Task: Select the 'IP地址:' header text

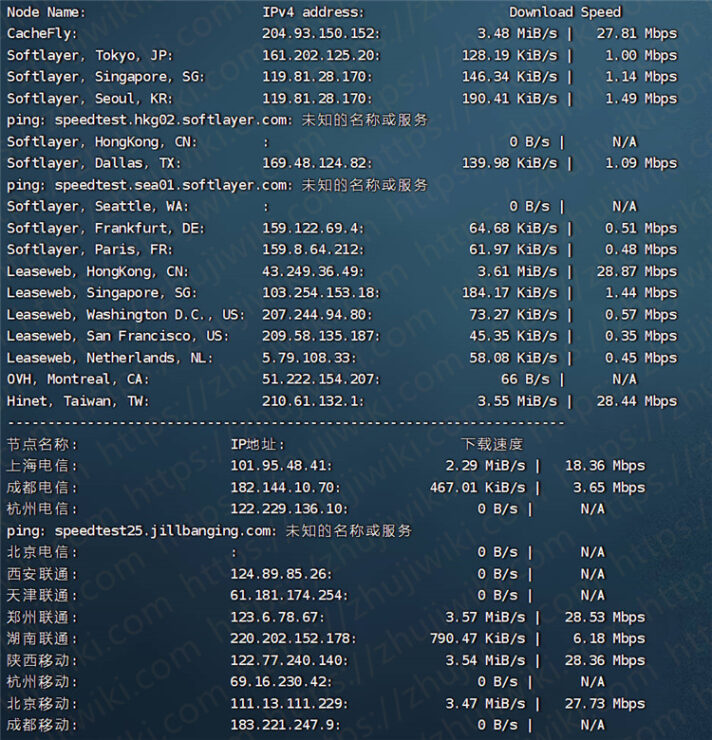Action: coord(258,445)
